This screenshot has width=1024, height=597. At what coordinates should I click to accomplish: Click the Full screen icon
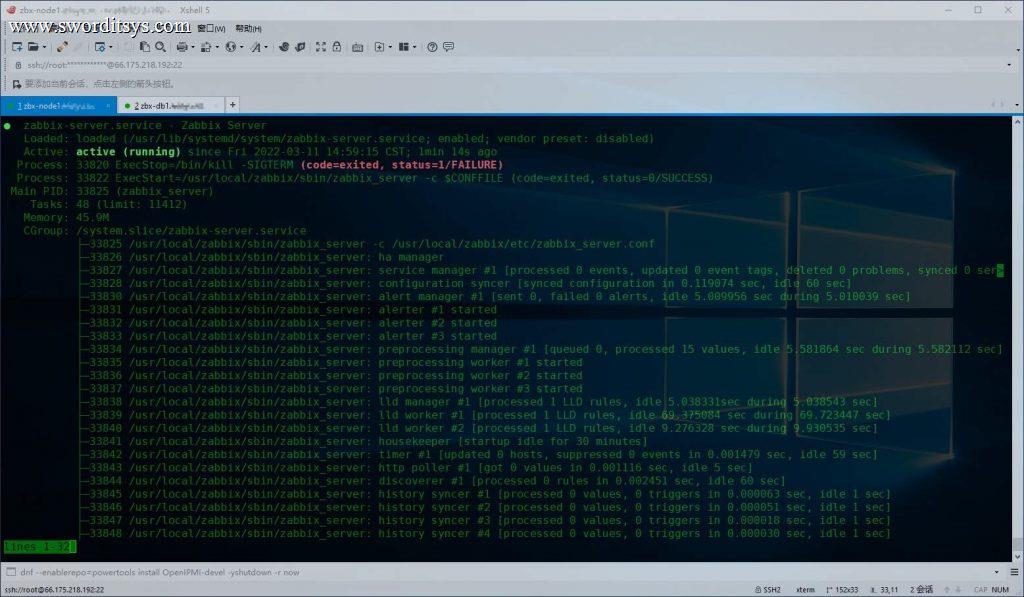tap(321, 47)
